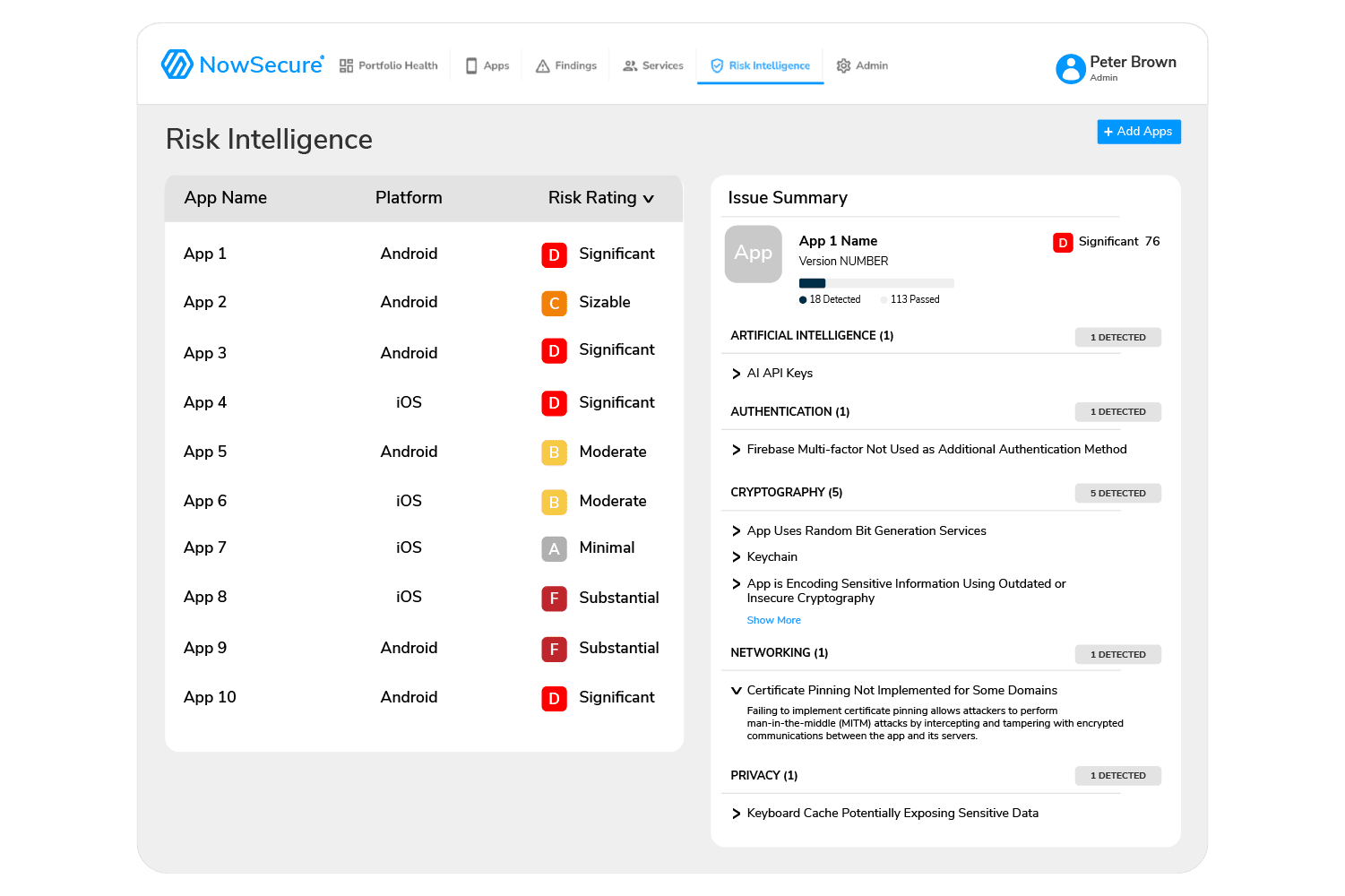Viewport: 1345px width, 896px height.
Task: Select the App 3 row name
Action: click(x=205, y=353)
